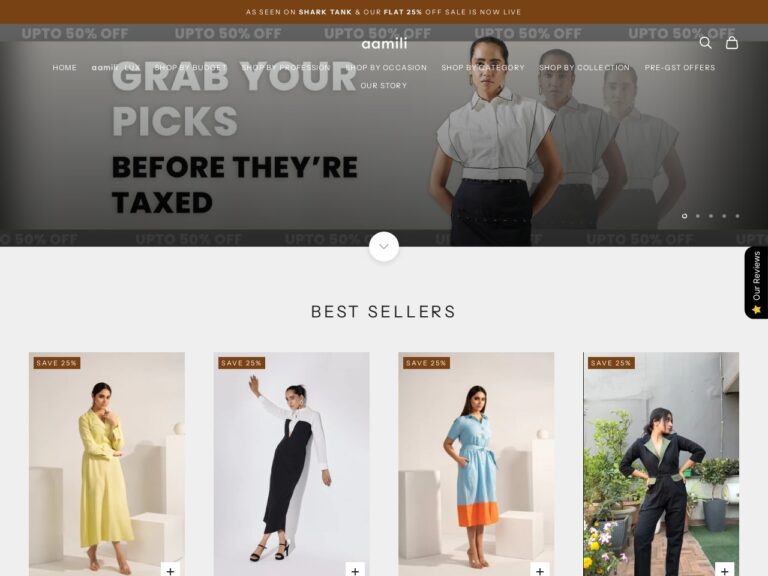Click the scroll-down chevron circle button
Viewport: 768px width, 576px height.
point(384,246)
